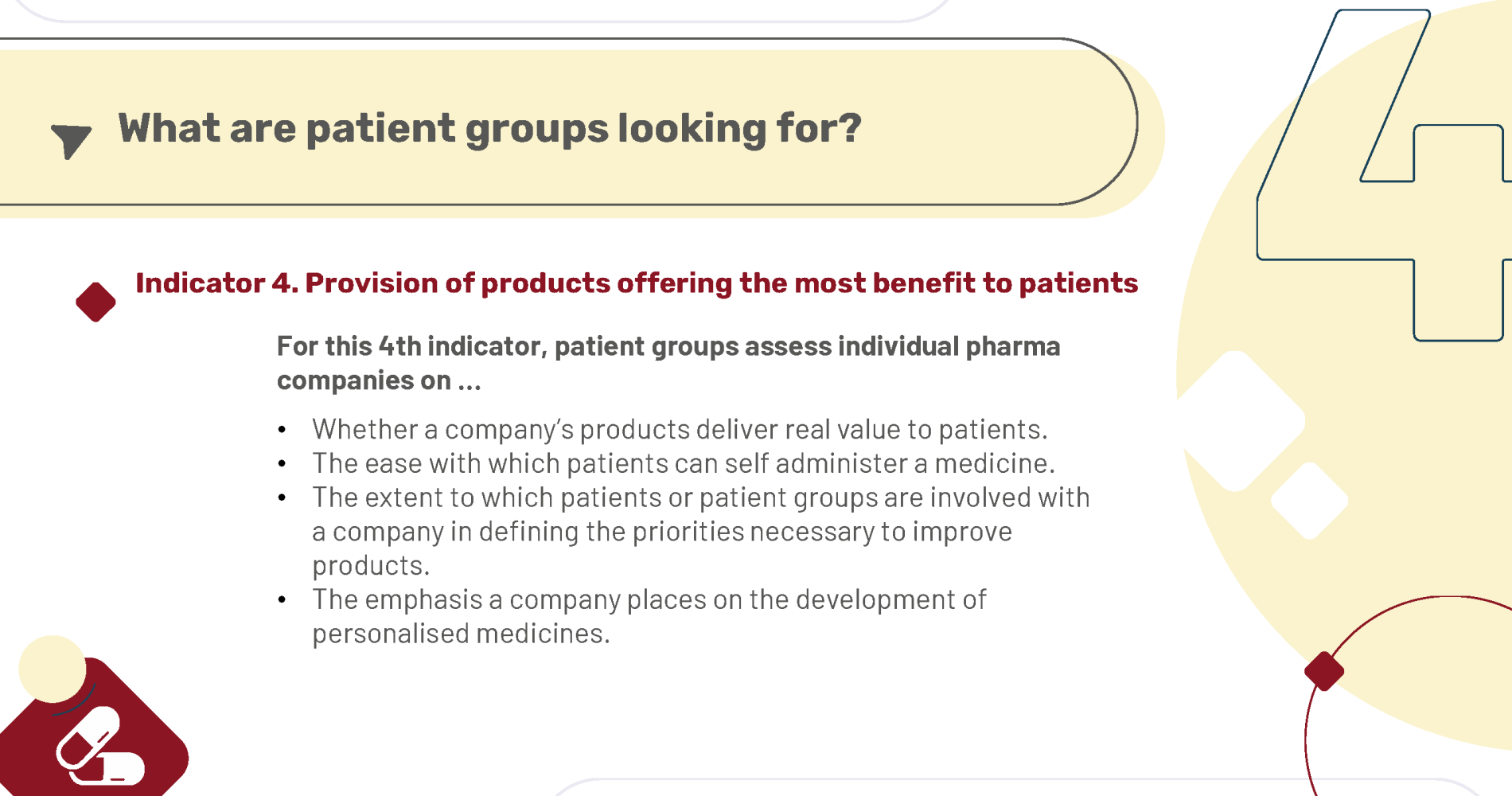Click the heading 'What are patient groups looking for?'
This screenshot has height=796, width=1512.
[x=489, y=128]
